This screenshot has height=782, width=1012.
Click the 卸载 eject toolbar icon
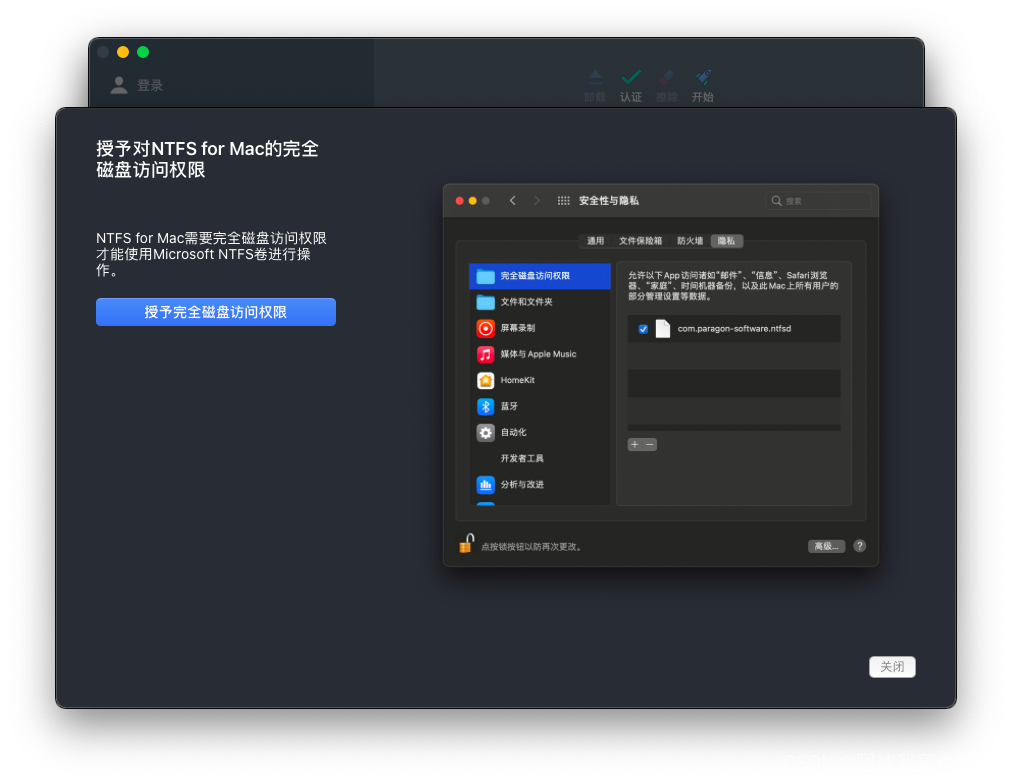(595, 77)
